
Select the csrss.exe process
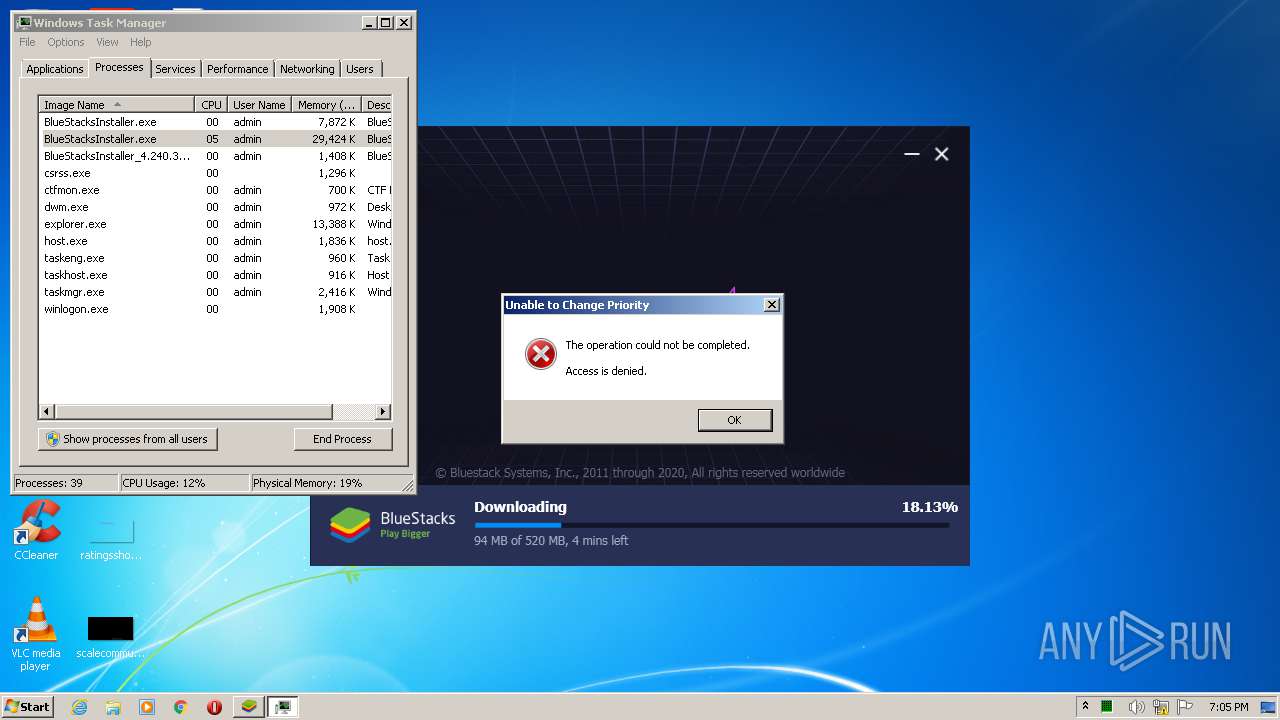click(x=215, y=173)
